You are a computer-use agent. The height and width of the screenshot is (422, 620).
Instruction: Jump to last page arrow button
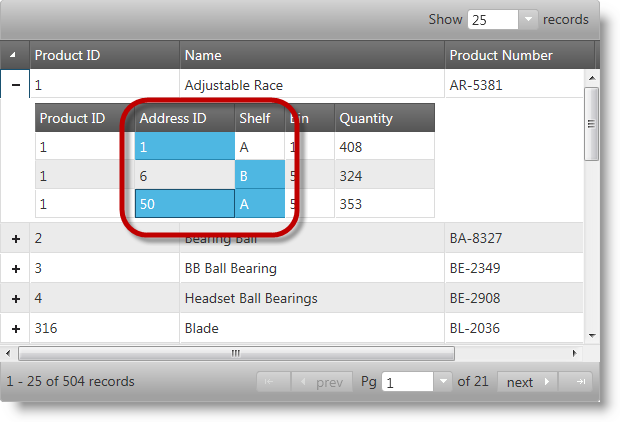point(577,382)
